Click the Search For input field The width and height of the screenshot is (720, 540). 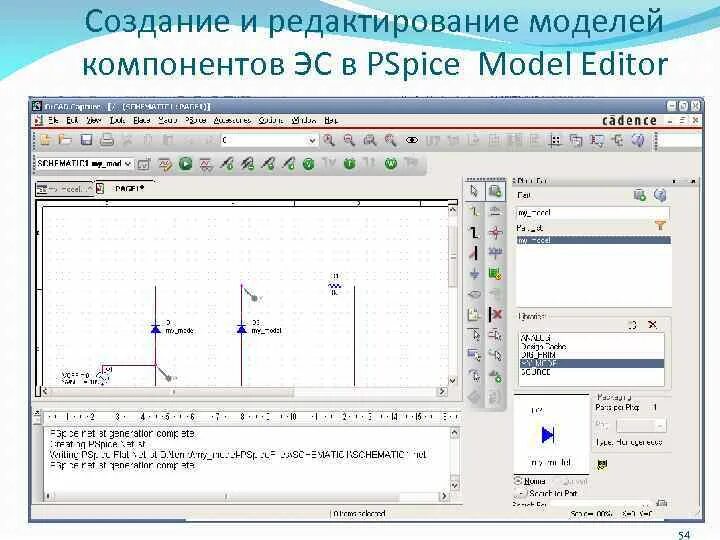tap(601, 504)
